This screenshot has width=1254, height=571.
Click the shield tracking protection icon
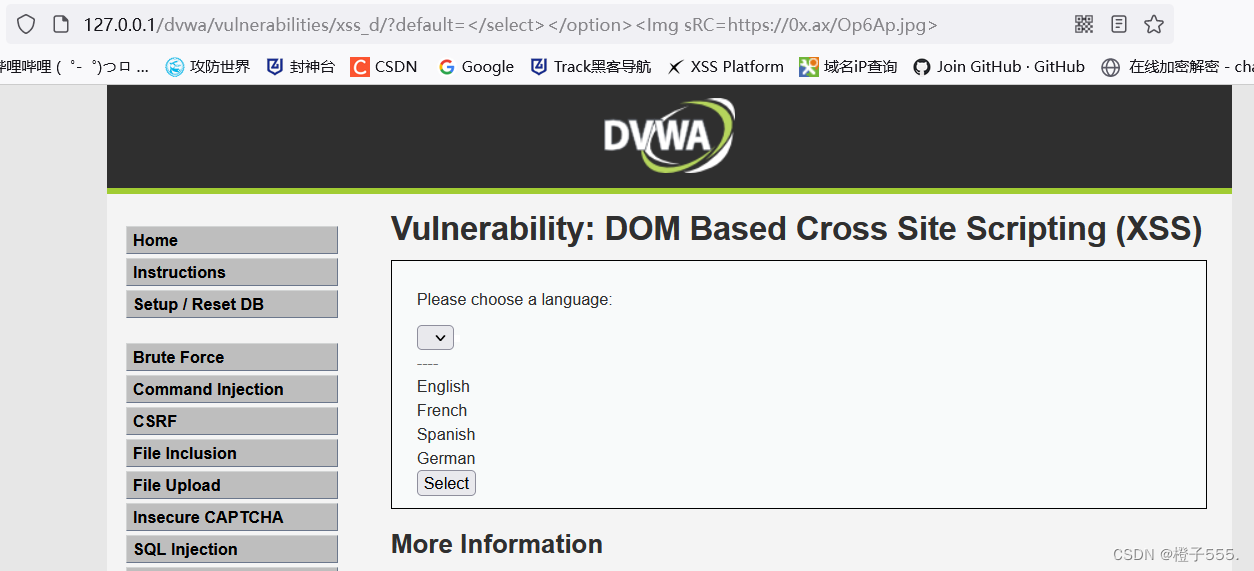[x=26, y=24]
